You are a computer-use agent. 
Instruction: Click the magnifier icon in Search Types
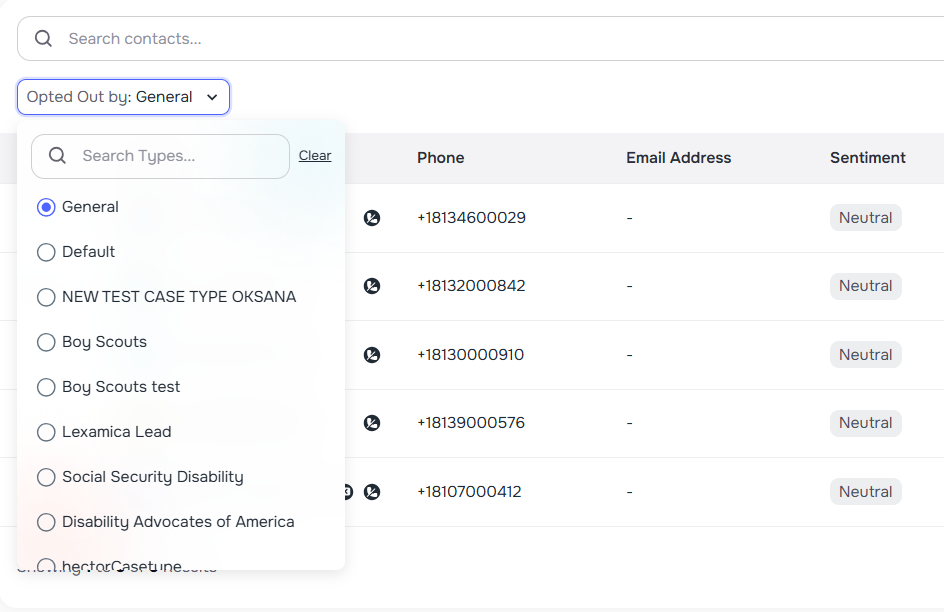57,156
